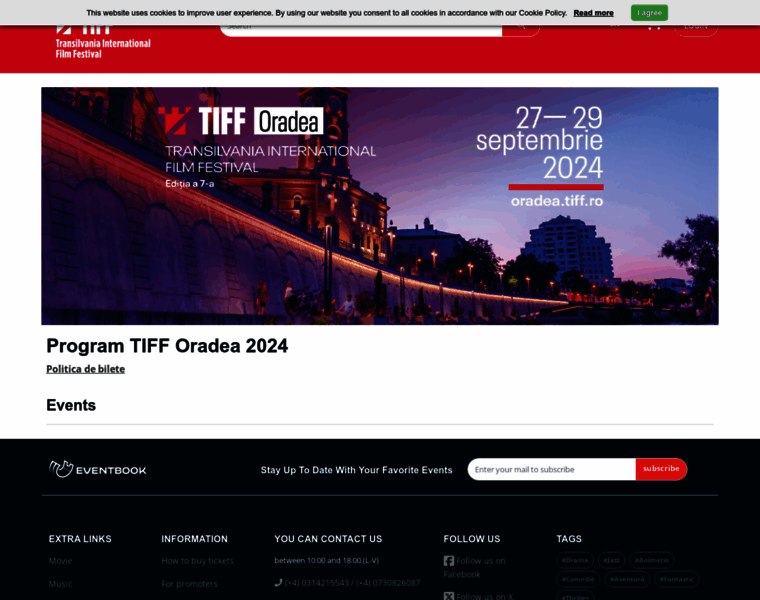
Task: Open the Music footer link
Action: [60, 584]
